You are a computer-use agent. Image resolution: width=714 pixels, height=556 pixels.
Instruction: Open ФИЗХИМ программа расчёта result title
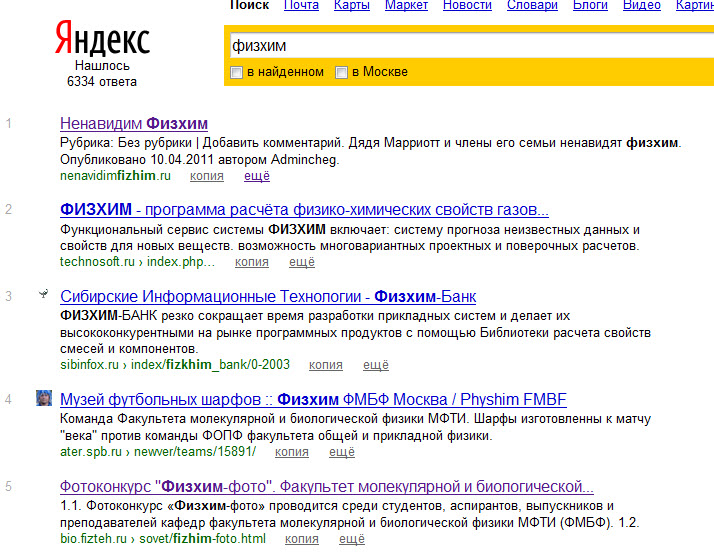304,209
